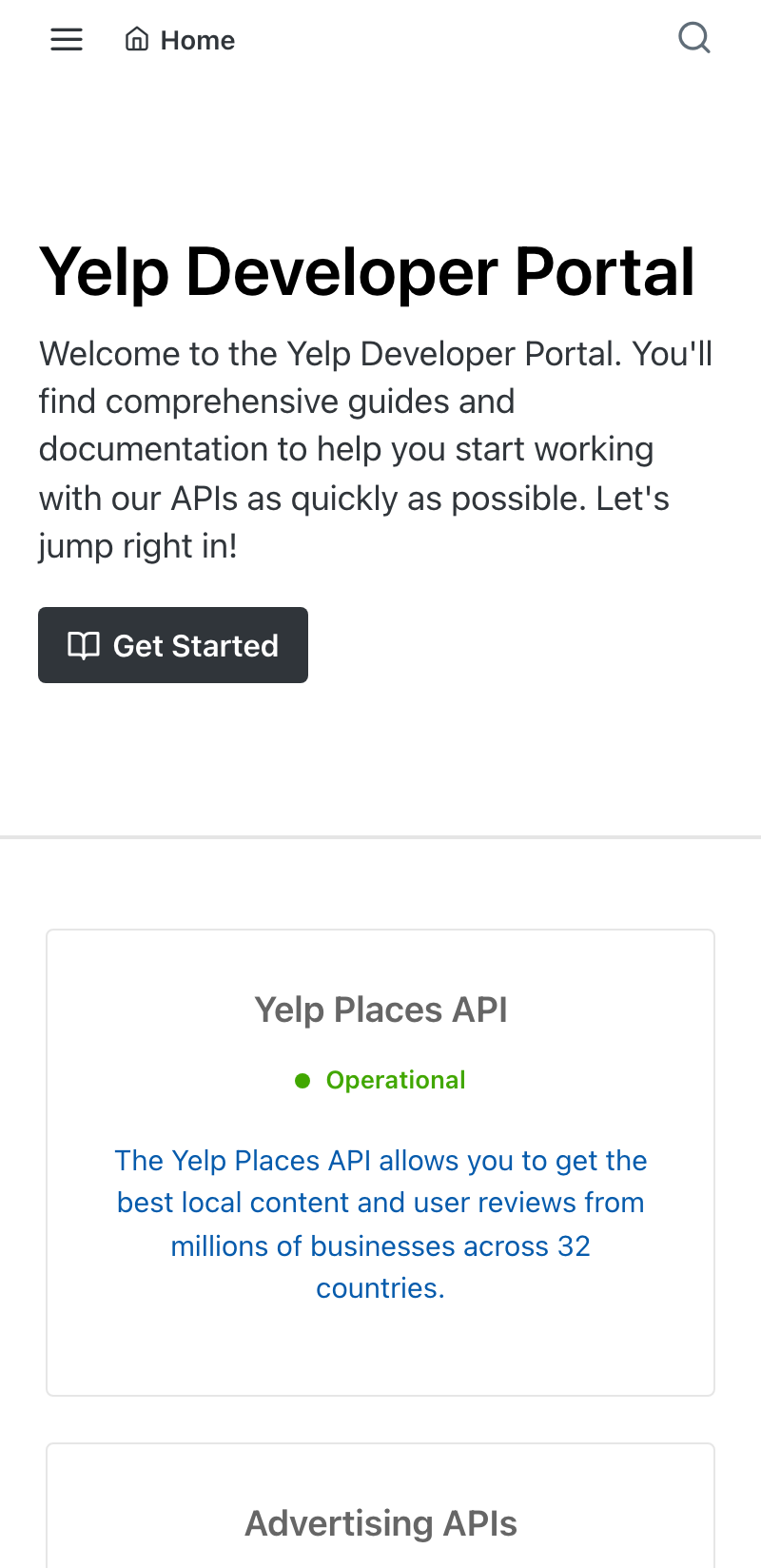761x1568 pixels.
Task: Click 'millions of businesses across 32' text
Action: tap(380, 1245)
